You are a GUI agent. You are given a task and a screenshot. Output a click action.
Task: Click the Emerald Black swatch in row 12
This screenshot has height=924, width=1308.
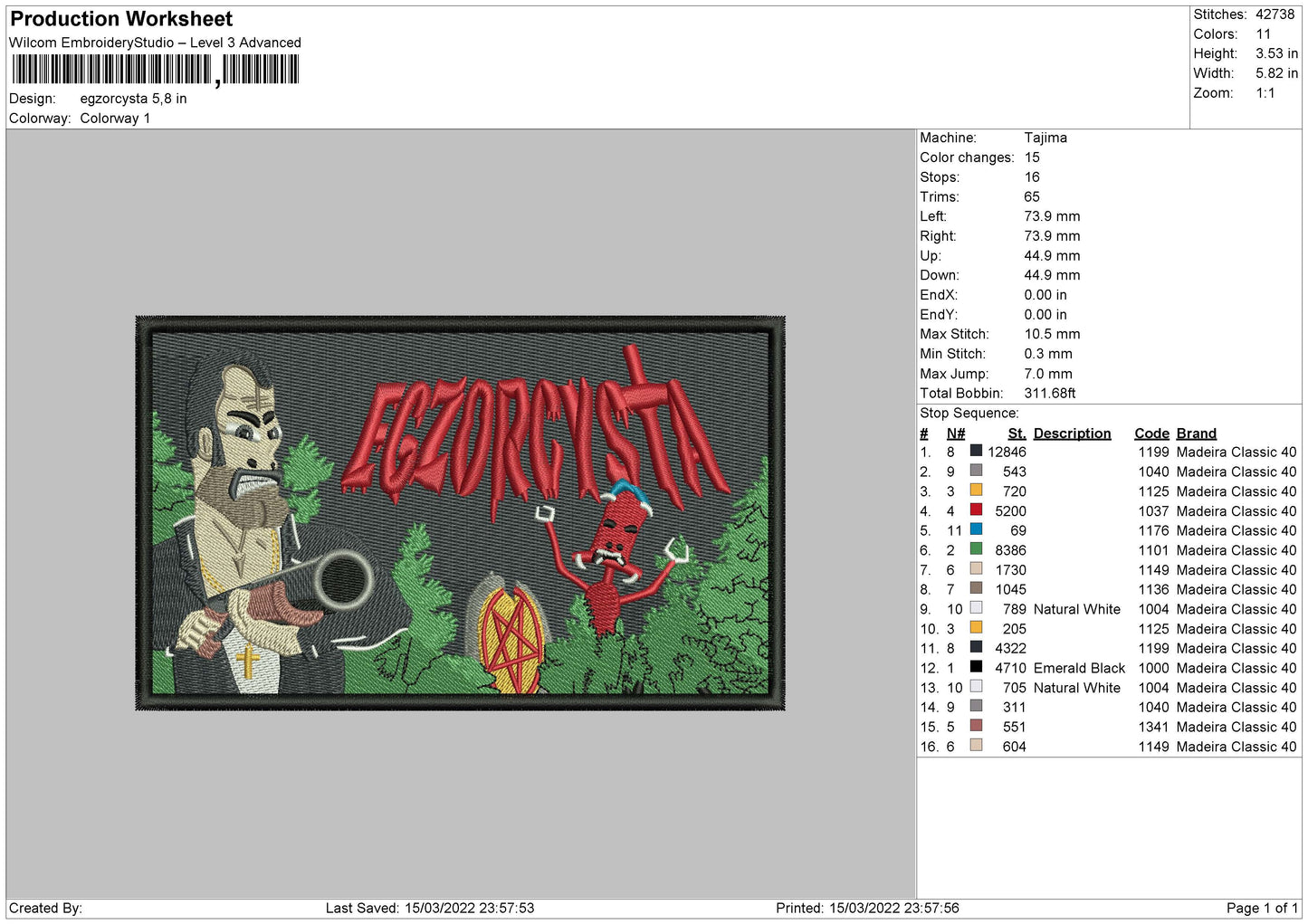pos(976,667)
